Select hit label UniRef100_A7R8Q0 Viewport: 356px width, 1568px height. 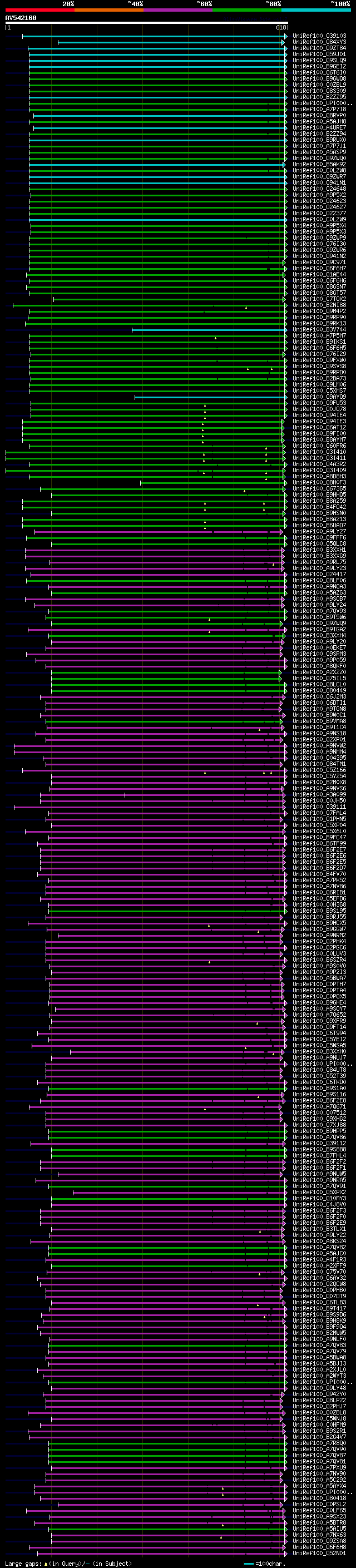click(319, 1443)
